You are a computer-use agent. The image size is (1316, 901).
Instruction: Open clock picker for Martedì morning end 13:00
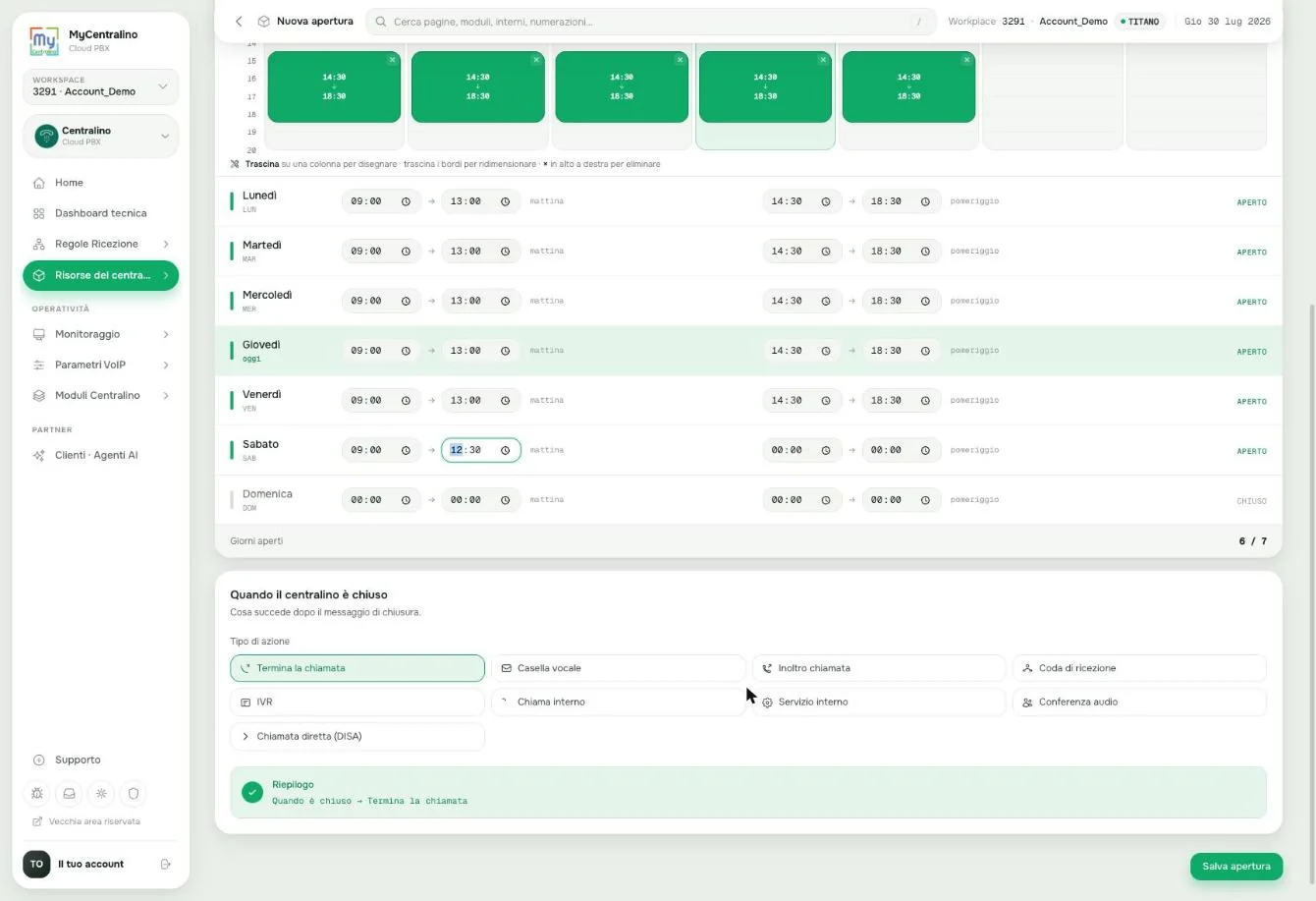tap(506, 252)
